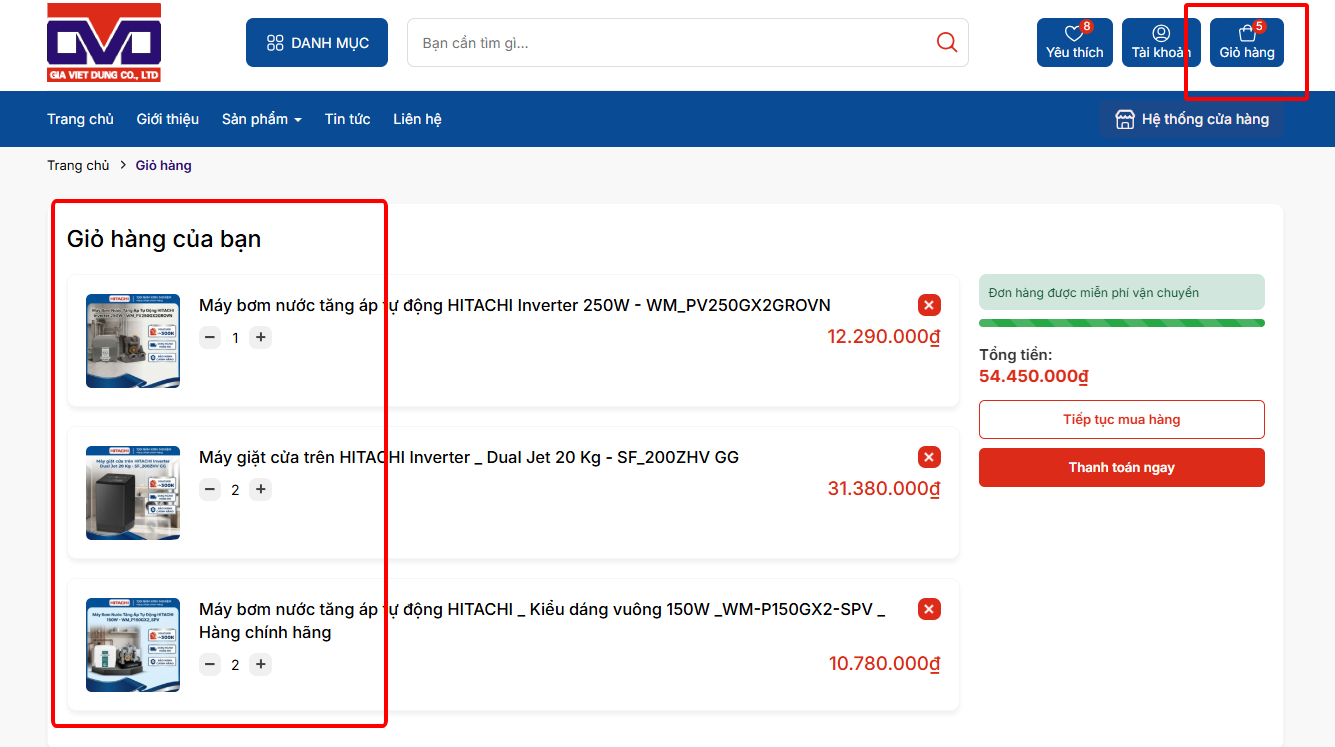Increase quantity of the HITACHI washing machine
The height and width of the screenshot is (747, 1335).
click(260, 489)
